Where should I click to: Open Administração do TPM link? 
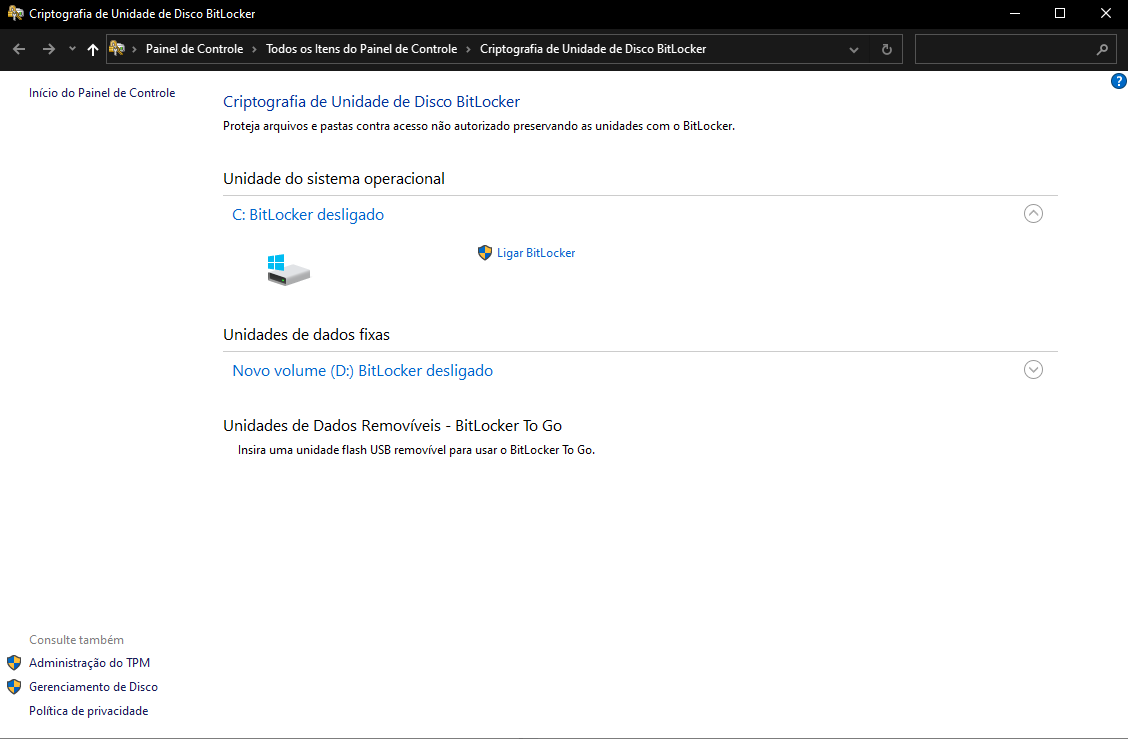89,663
